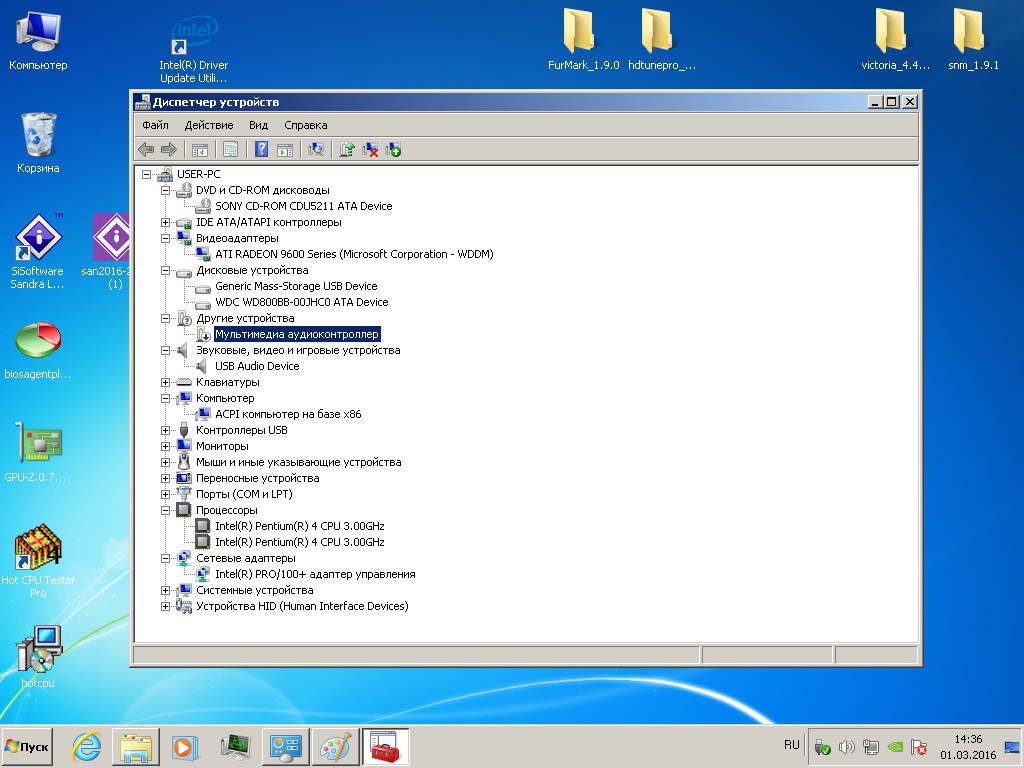Select Мультимедиа аудиоконтроллер entry
This screenshot has width=1024, height=768.
tap(296, 334)
